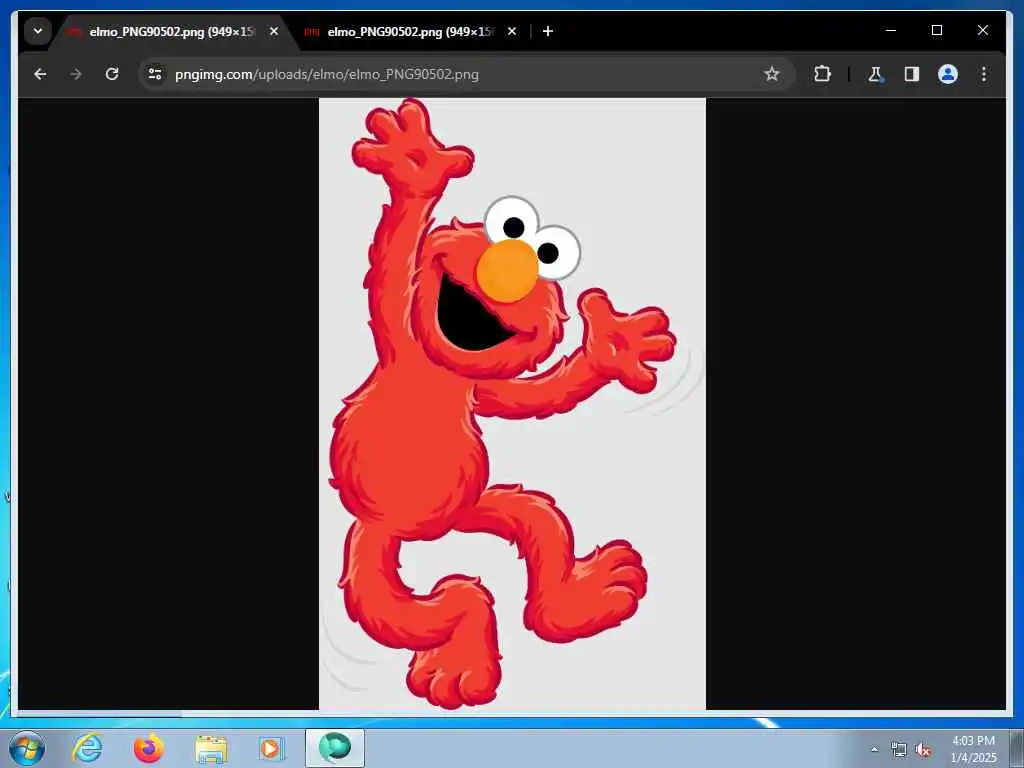The image size is (1024, 768).
Task: Click the Show desktop strip
Action: pyautogui.click(x=1018, y=748)
